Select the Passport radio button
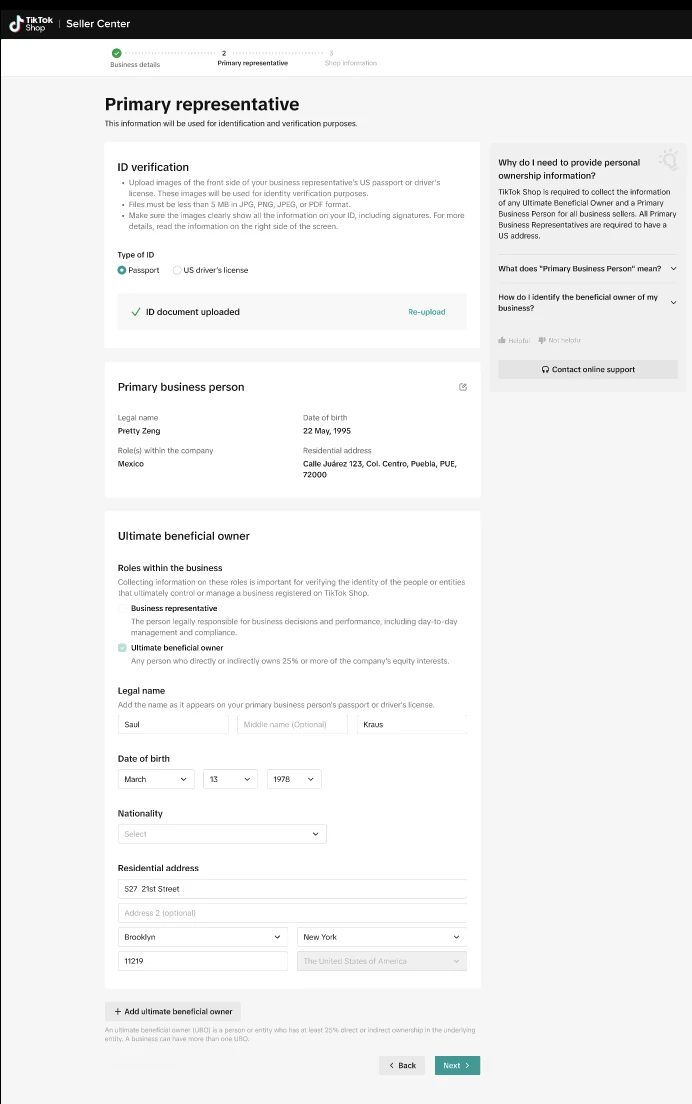Image resolution: width=692 pixels, height=1104 pixels. 122,270
